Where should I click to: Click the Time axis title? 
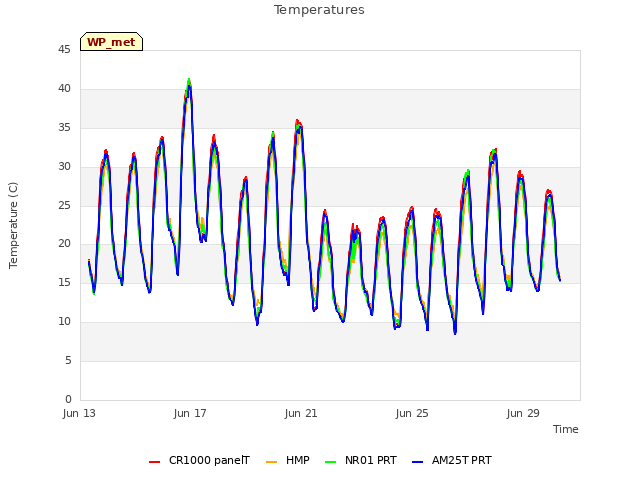(x=566, y=429)
